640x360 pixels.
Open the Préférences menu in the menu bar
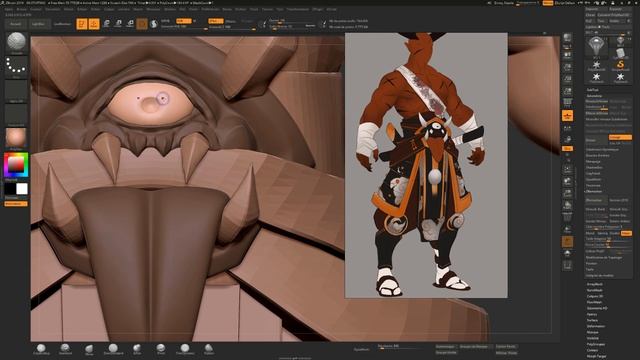point(210,9)
